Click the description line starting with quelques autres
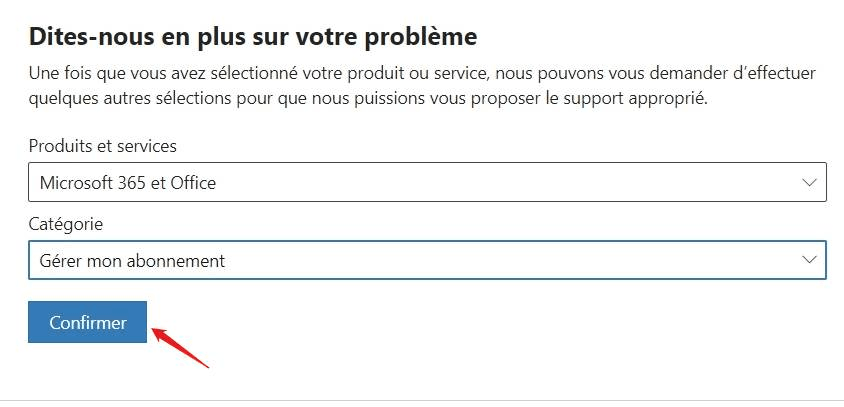Image resolution: width=844 pixels, height=407 pixels. 368,99
